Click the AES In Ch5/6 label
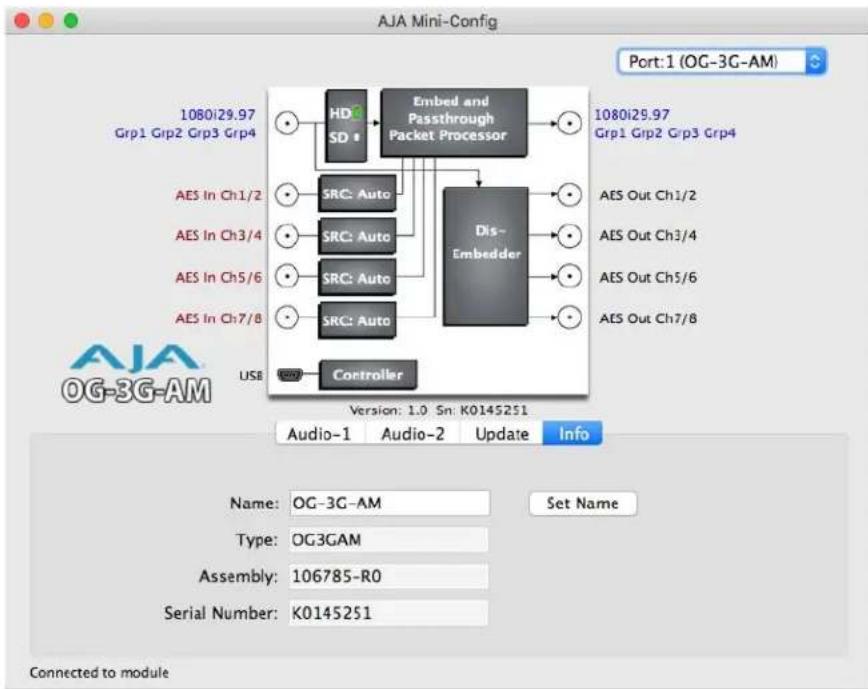Viewport: 868px width, 689px height. pos(219,277)
